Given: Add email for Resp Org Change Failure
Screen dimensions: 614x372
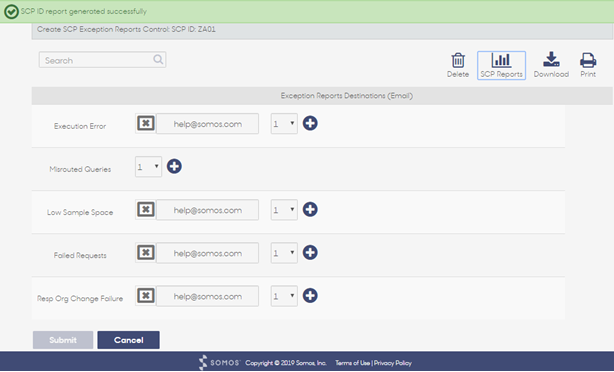Looking at the screenshot, I should 310,296.
